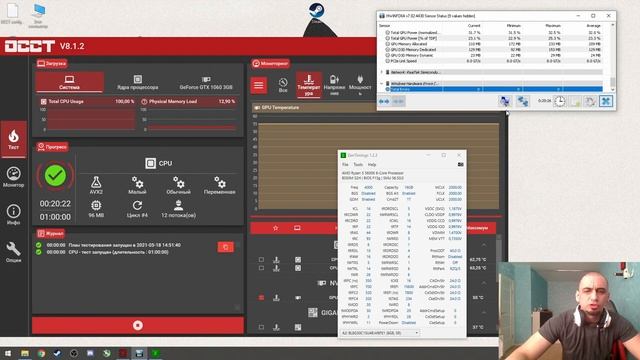640x360 pixels.
Task: Click the Максимум column header in OCCT
Action: click(x=478, y=228)
